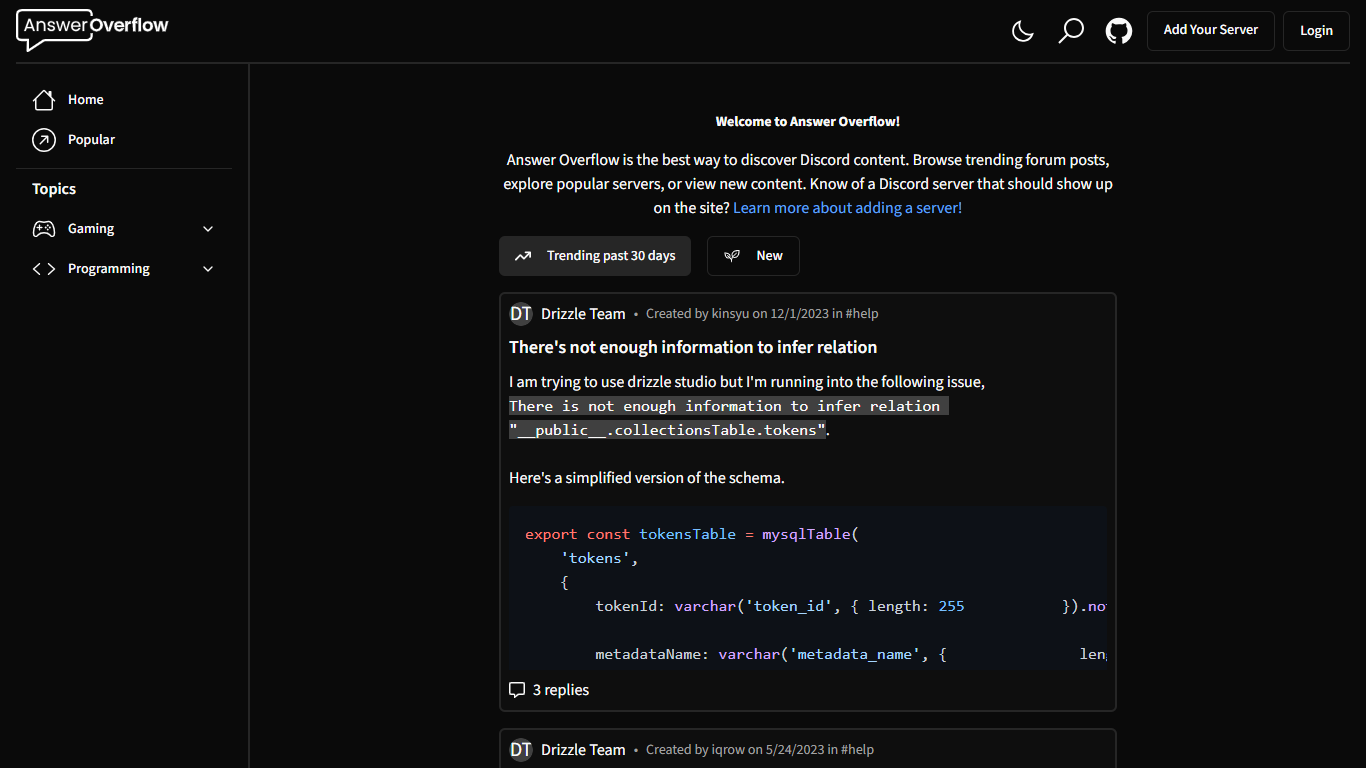This screenshot has height=768, width=1366.
Task: Click Welcome to Answer Overflow heading
Action: (x=808, y=121)
